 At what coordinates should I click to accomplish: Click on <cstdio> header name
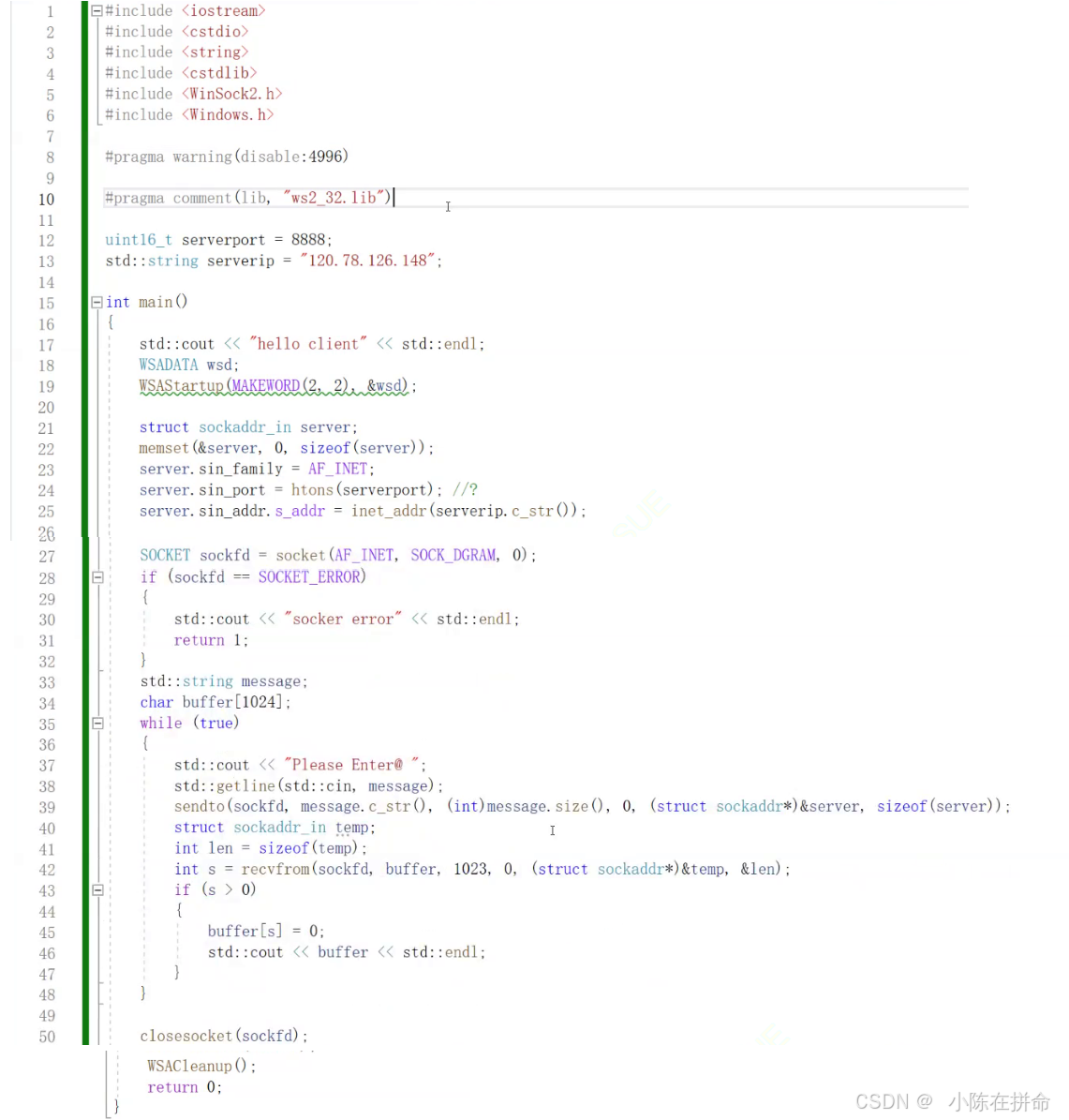pyautogui.click(x=215, y=32)
